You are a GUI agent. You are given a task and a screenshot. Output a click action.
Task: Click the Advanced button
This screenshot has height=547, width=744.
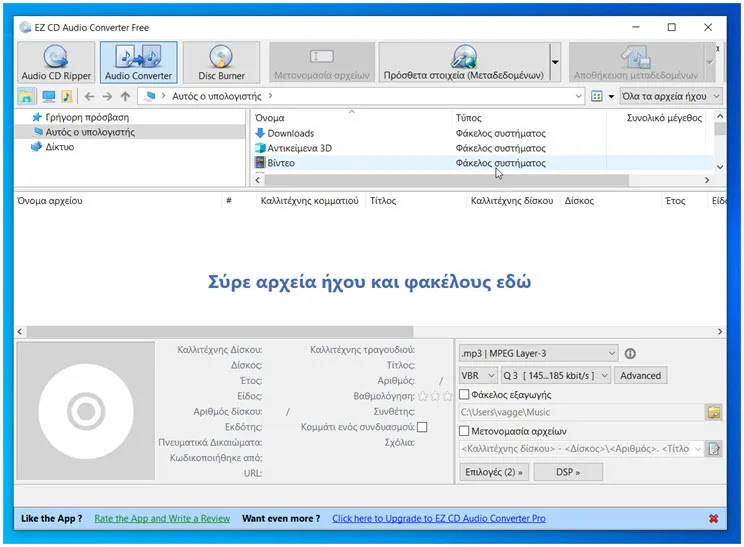(641, 376)
